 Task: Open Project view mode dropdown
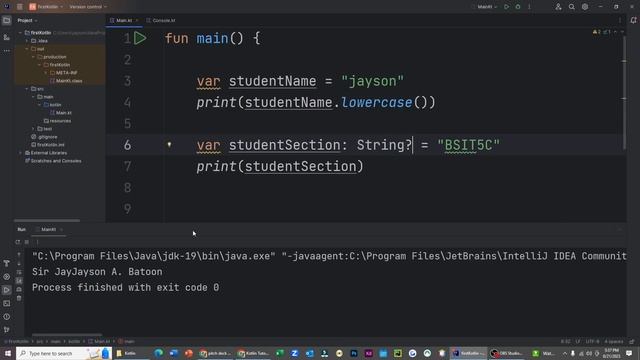pyautogui.click(x=27, y=20)
